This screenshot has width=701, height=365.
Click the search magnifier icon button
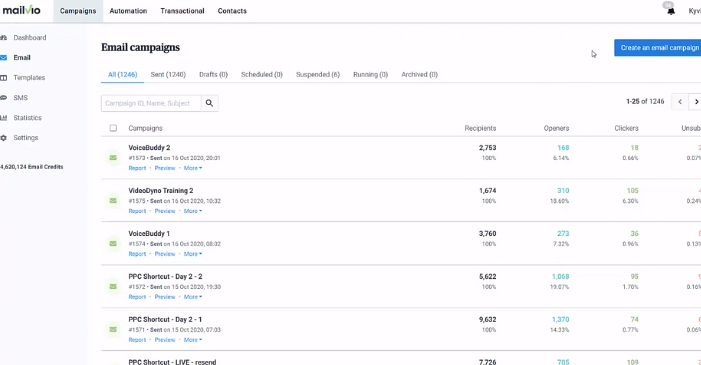pyautogui.click(x=209, y=103)
